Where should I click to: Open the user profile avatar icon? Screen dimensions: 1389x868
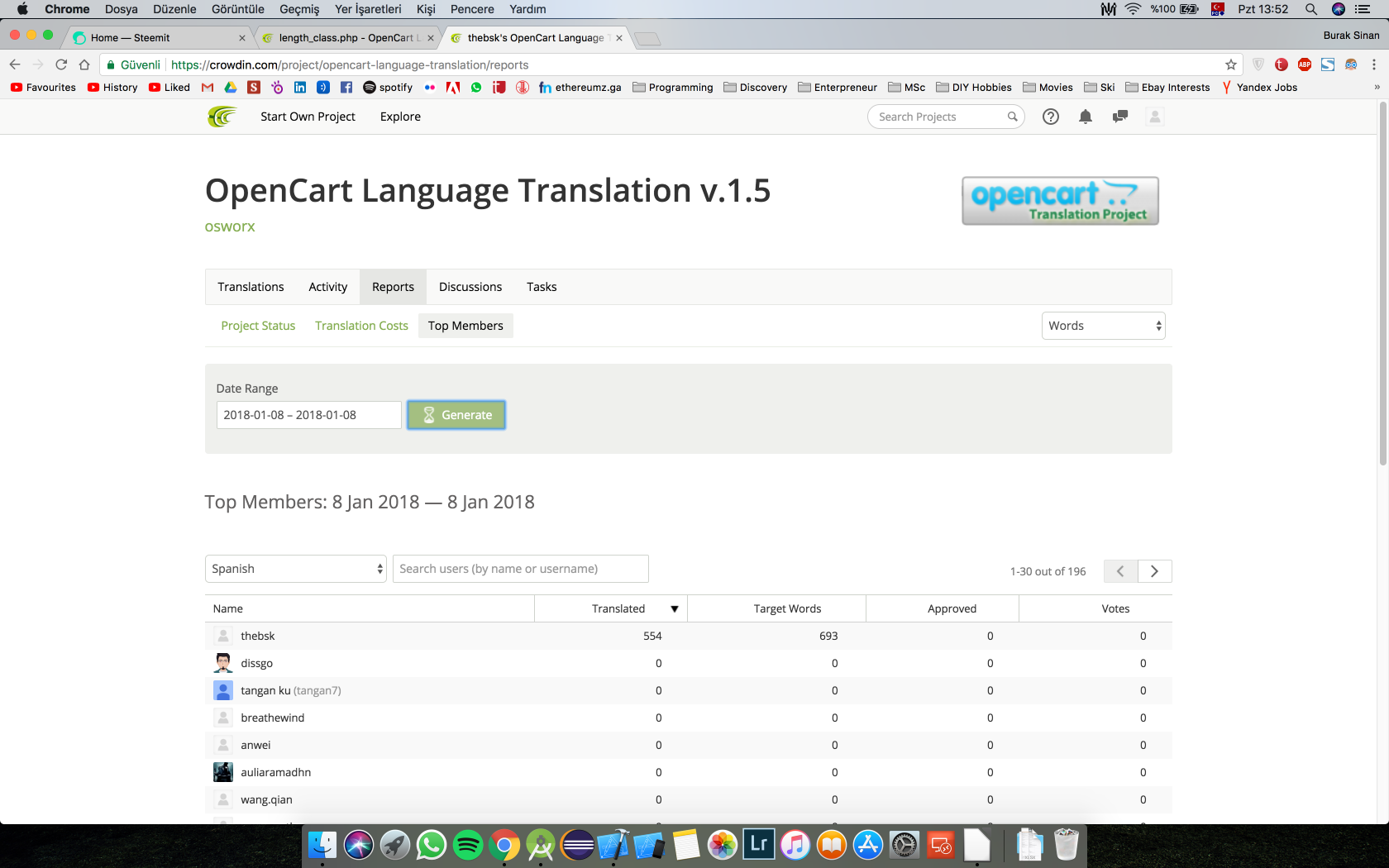coord(1155,117)
